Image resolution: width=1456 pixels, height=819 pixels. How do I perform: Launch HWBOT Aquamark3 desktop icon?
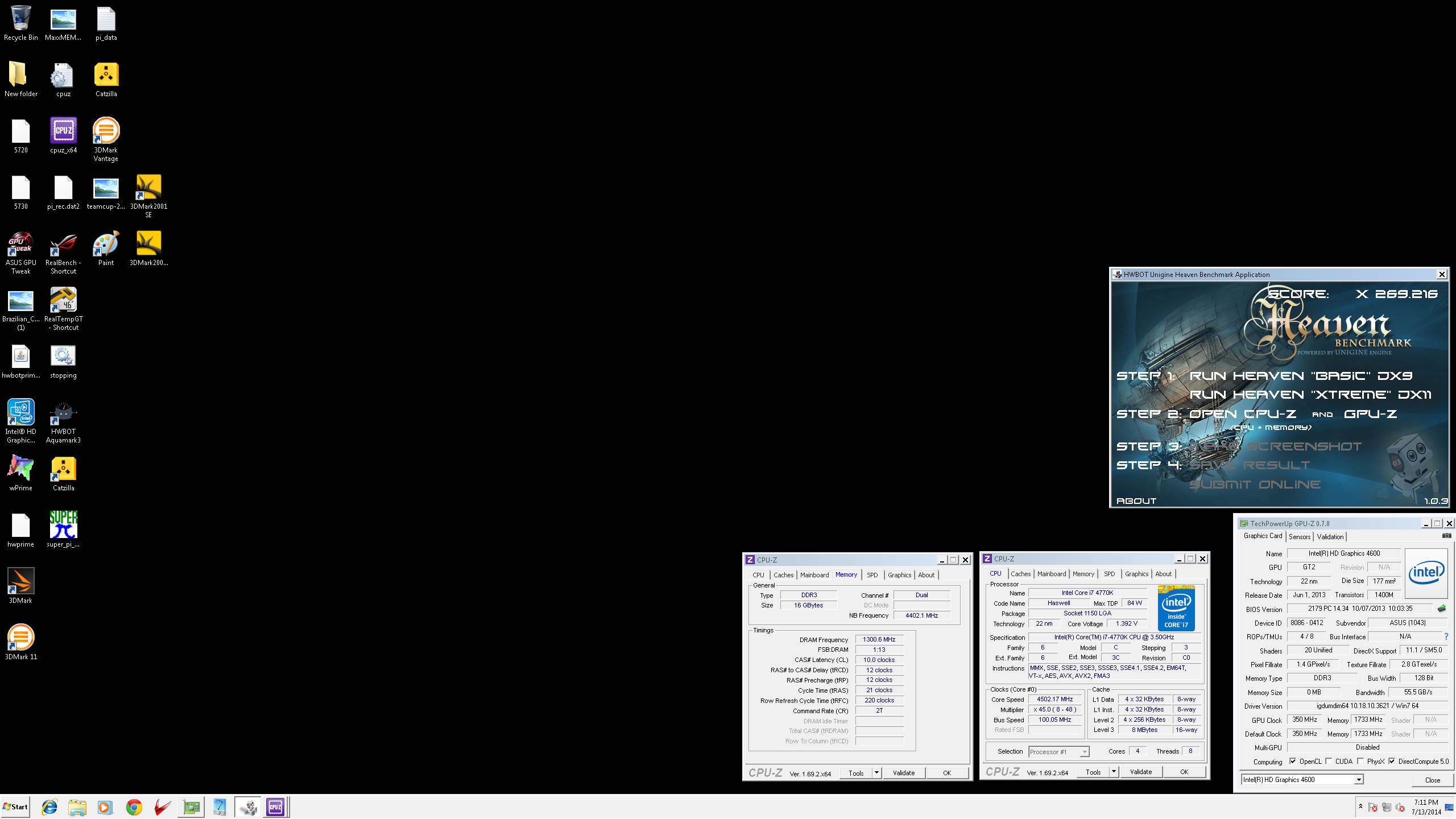63,421
